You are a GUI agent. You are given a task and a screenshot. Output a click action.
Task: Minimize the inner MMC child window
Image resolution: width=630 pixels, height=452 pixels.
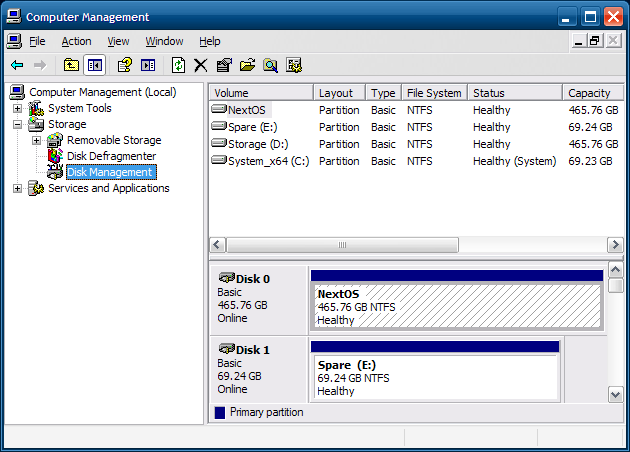579,41
